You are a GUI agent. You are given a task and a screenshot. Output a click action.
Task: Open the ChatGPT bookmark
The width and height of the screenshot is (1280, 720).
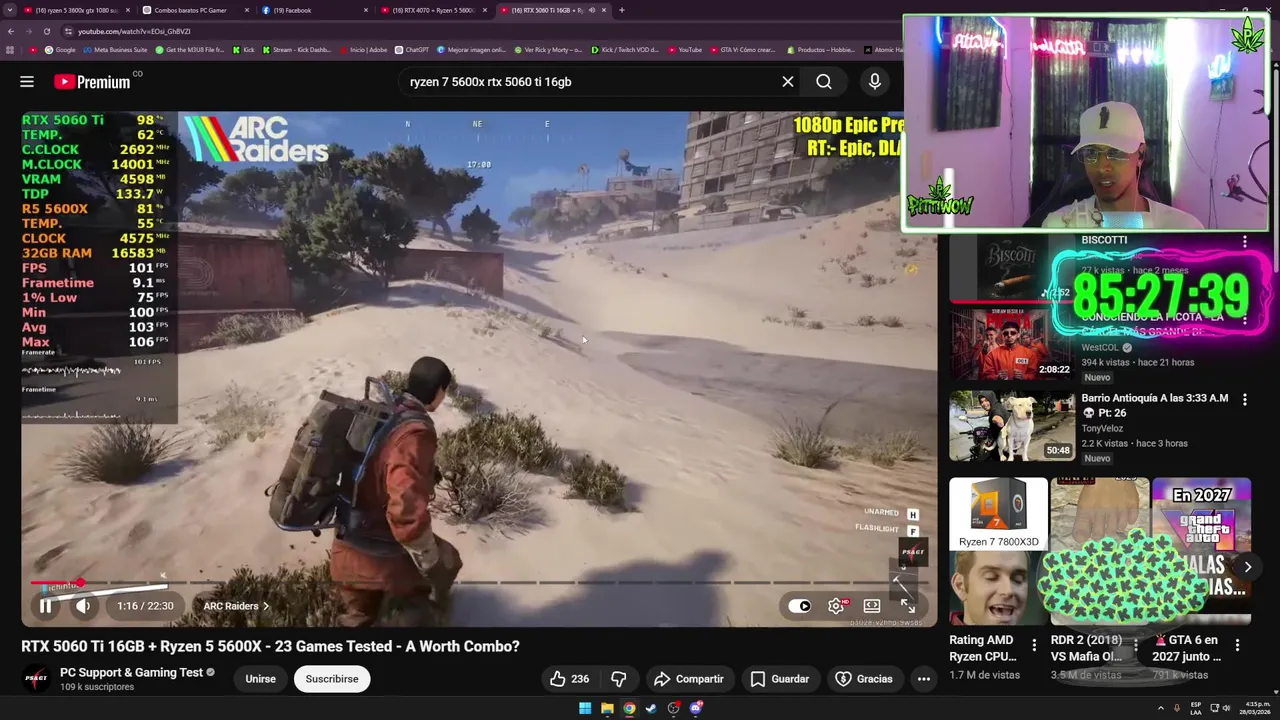click(412, 49)
